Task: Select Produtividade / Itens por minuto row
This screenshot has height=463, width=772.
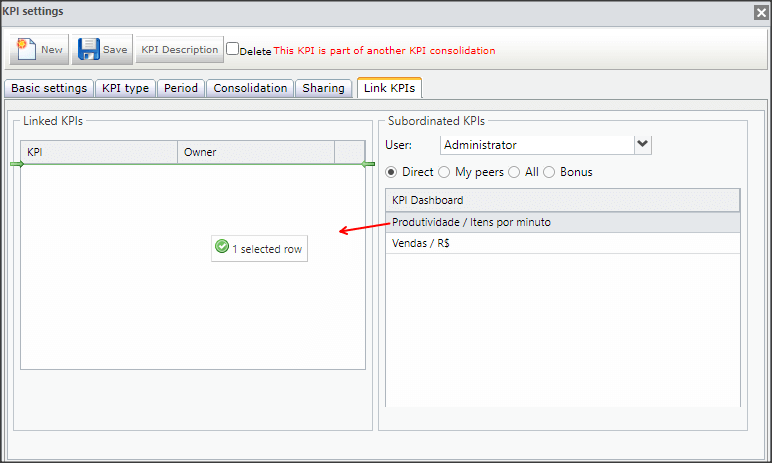Action: point(563,222)
